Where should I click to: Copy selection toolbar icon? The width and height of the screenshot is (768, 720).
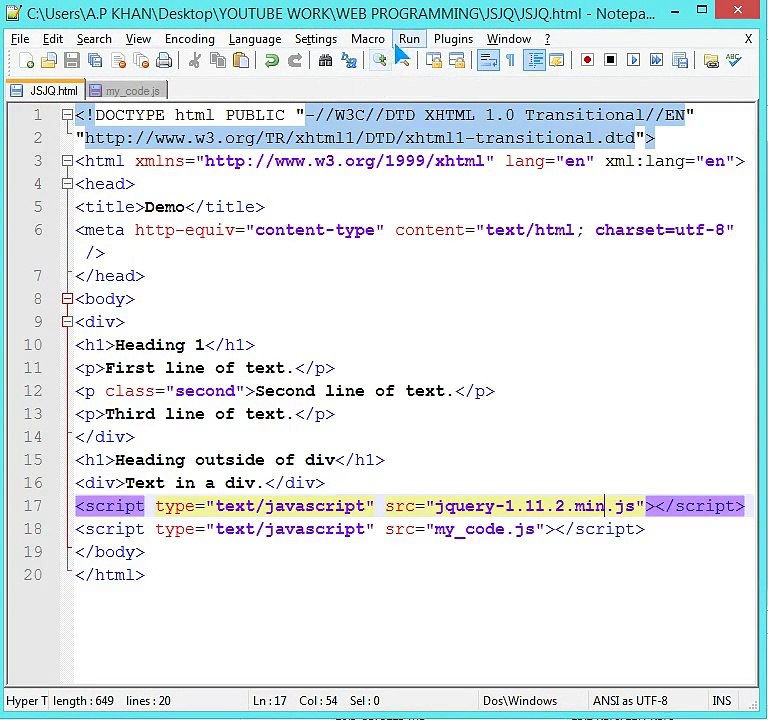[x=217, y=61]
